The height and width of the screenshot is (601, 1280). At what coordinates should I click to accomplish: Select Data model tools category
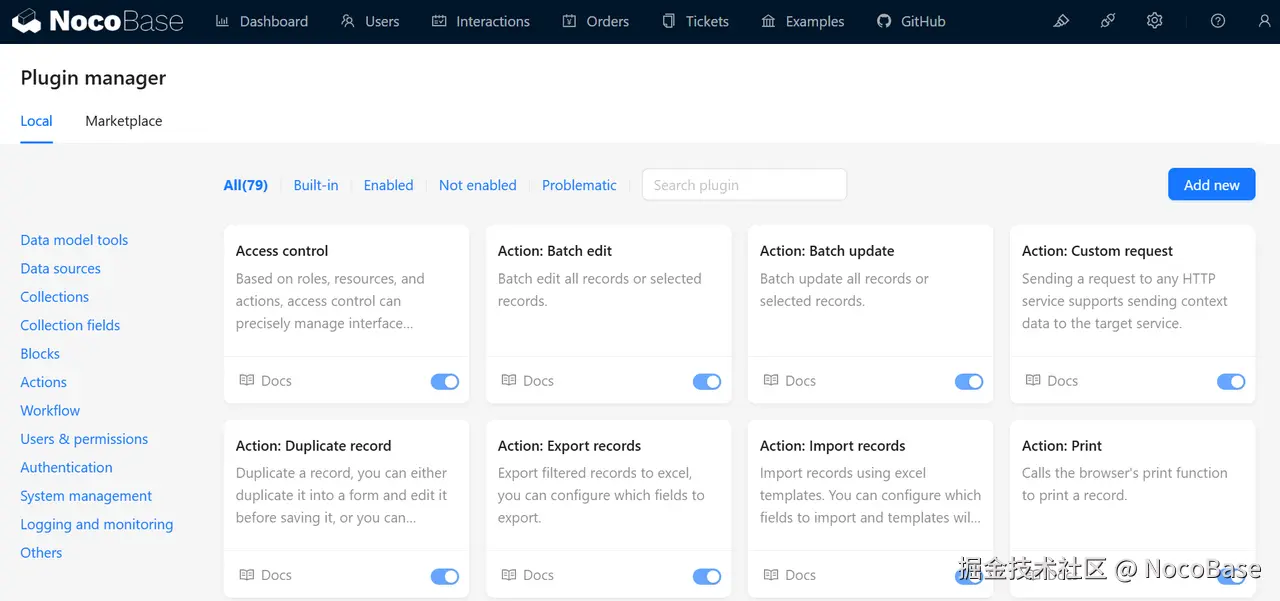(74, 240)
